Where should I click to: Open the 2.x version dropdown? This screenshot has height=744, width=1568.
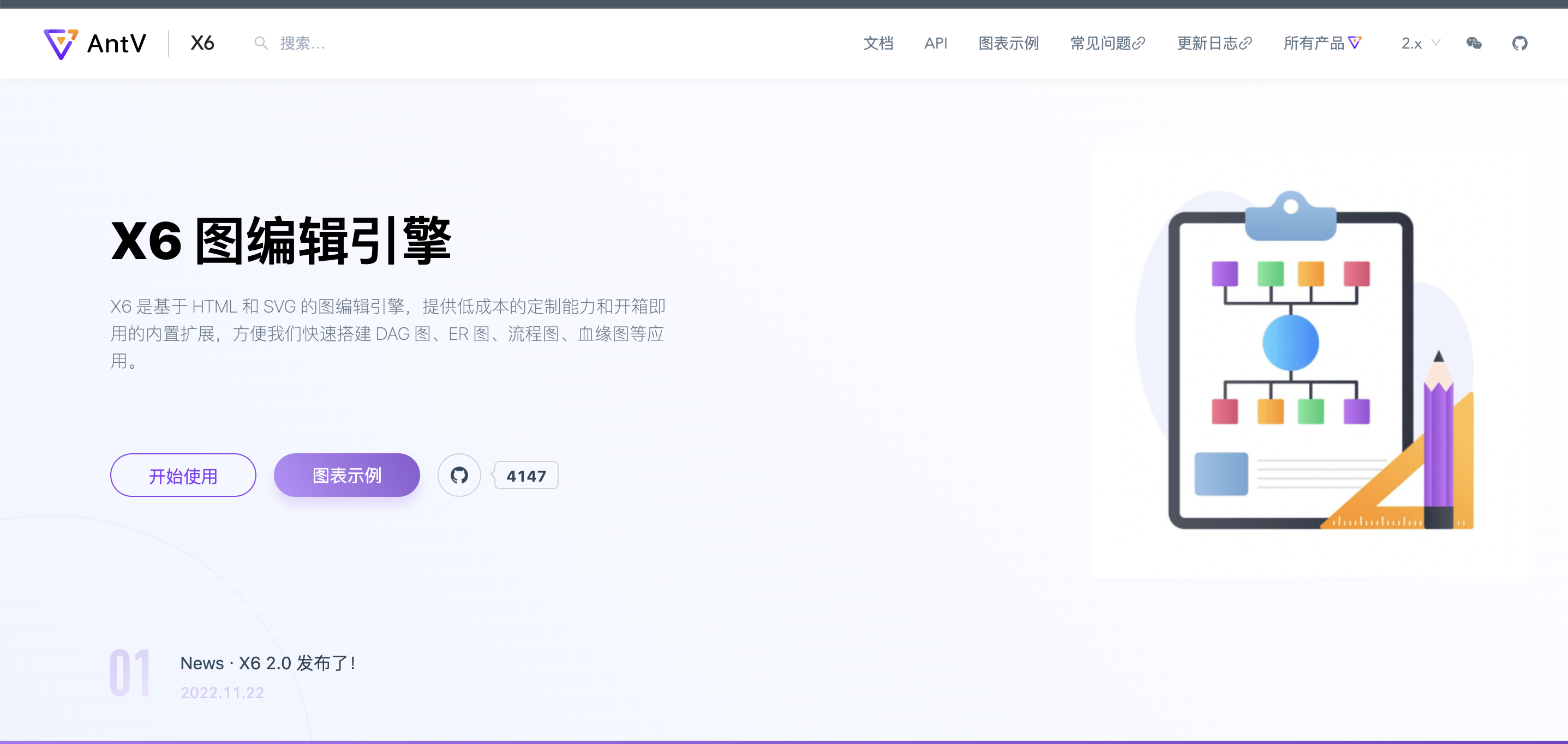[x=1420, y=43]
